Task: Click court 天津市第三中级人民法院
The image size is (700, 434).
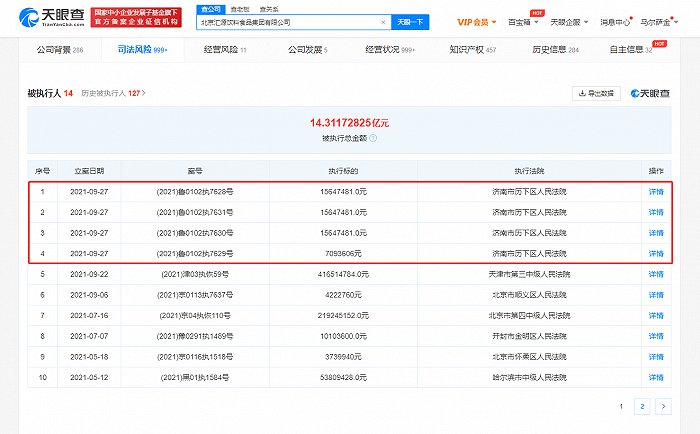Action: [529, 274]
